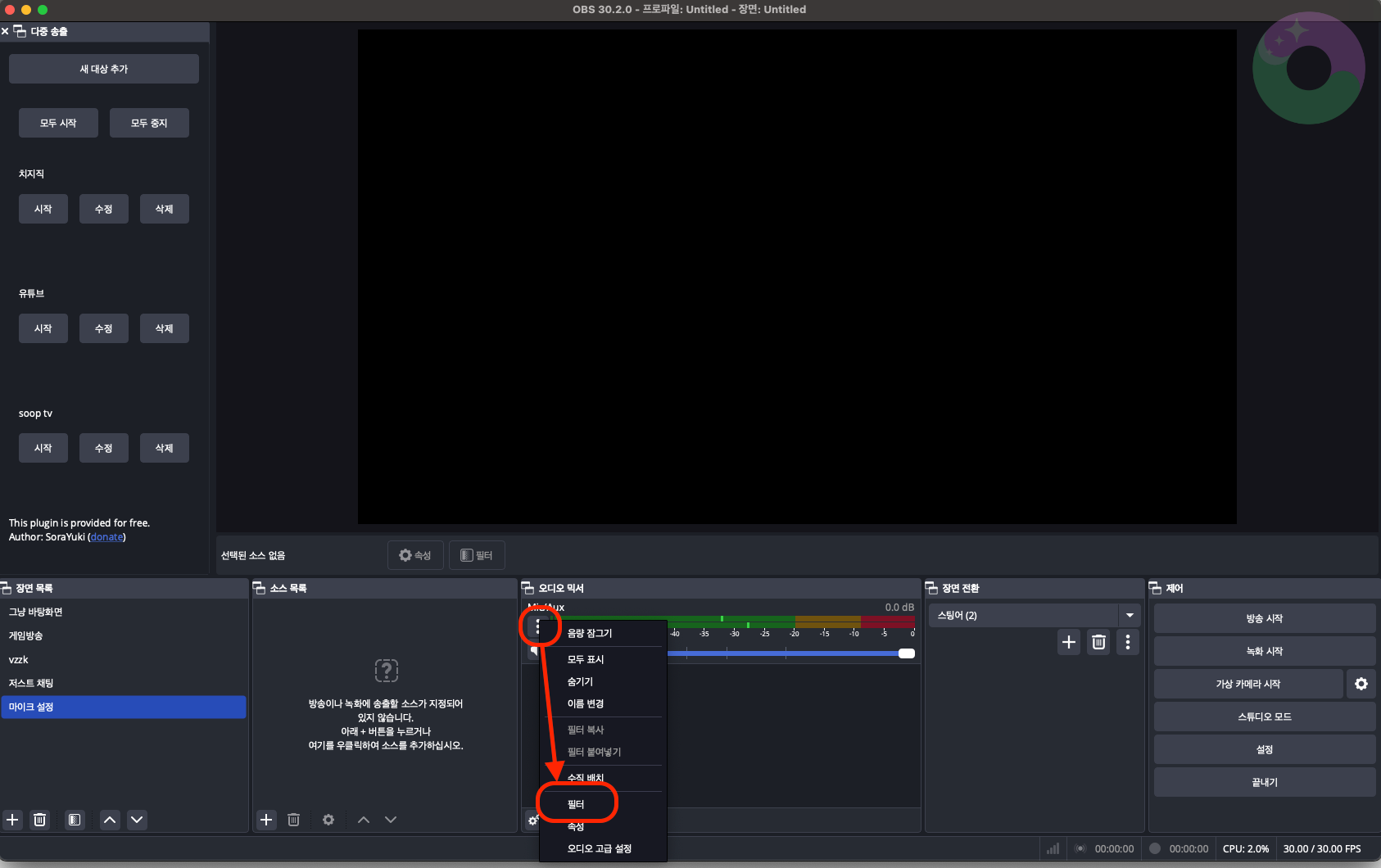Select 속성 in the mixer context menu
The height and width of the screenshot is (868, 1381).
click(x=603, y=826)
